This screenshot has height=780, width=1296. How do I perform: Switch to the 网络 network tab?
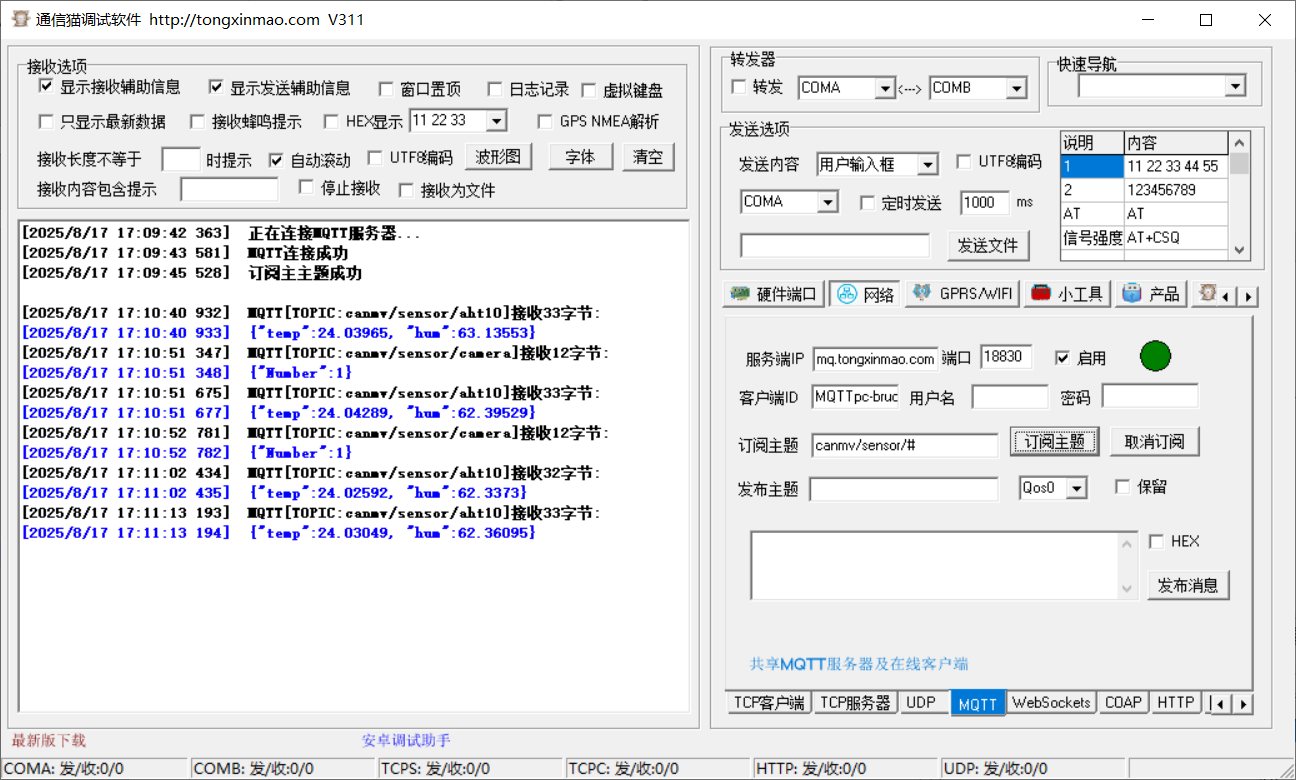tap(866, 294)
